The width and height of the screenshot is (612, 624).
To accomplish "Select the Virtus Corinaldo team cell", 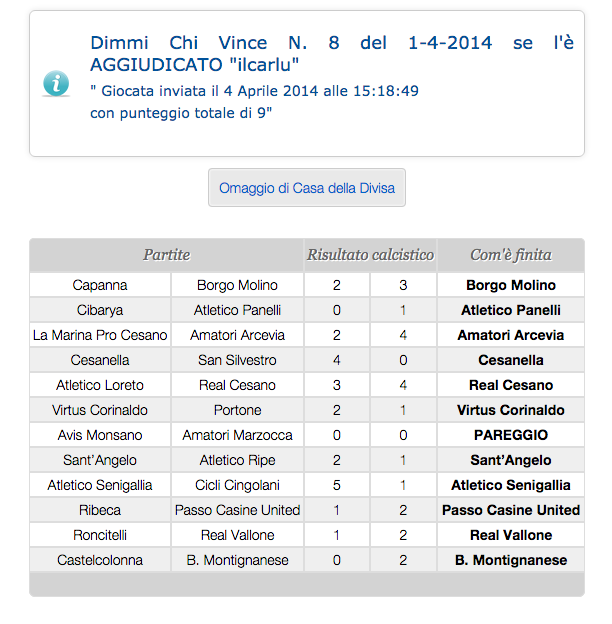I will [100, 410].
